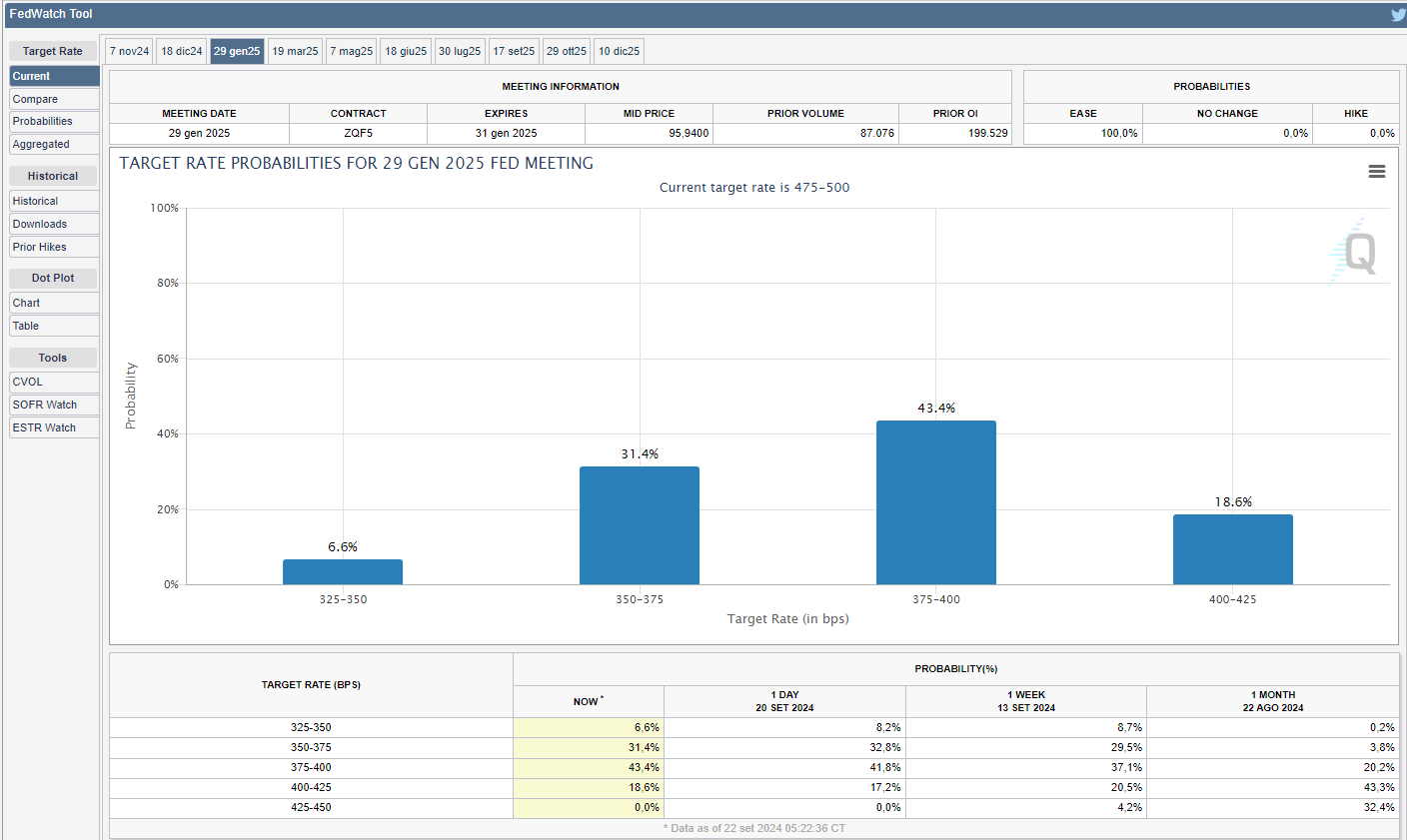Open the Dot Plot Table

54,326
